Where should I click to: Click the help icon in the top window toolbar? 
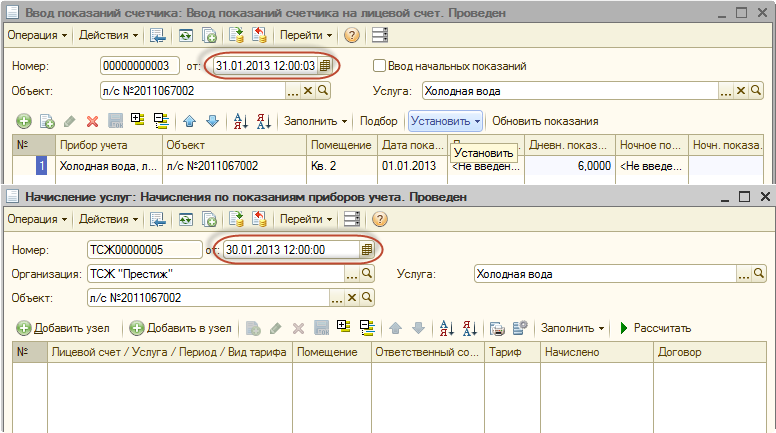tap(352, 35)
